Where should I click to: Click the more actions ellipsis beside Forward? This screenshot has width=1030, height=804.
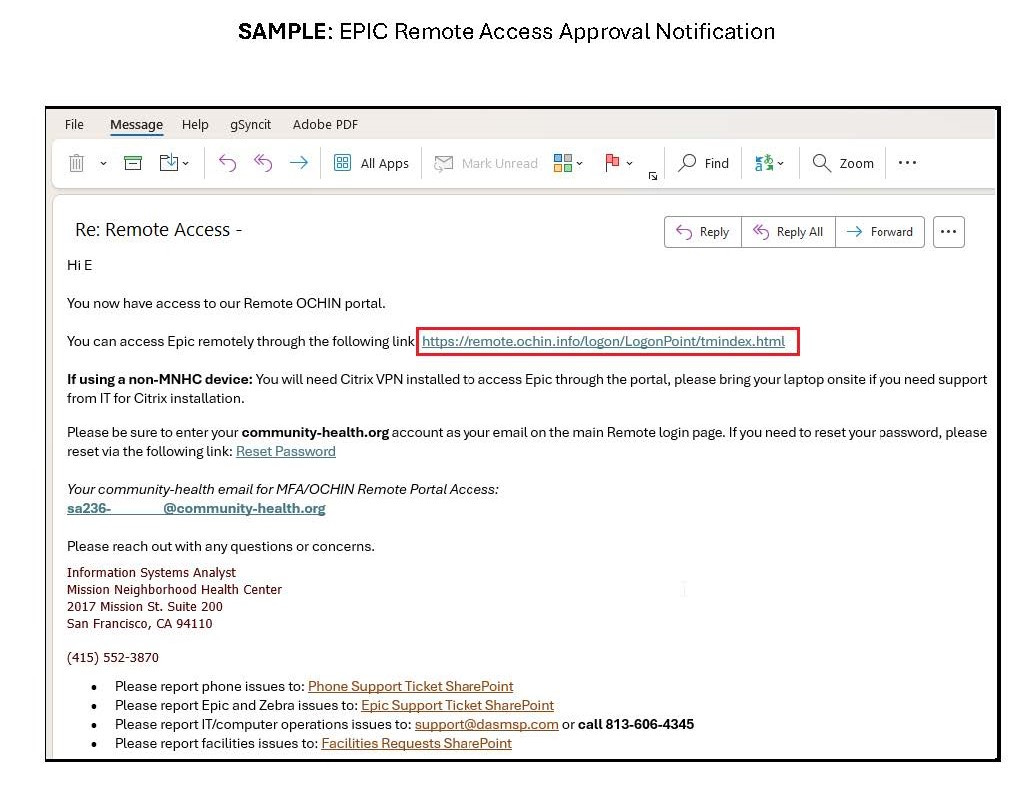pos(948,231)
